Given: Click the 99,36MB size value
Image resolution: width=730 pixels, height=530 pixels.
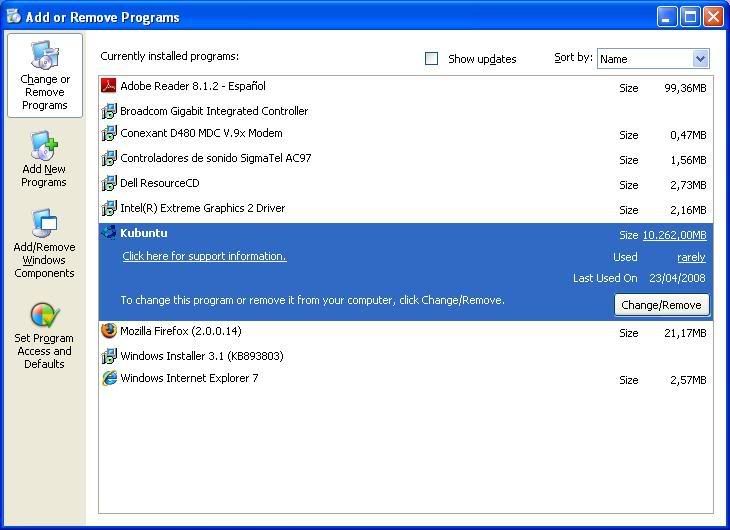Looking at the screenshot, I should (x=685, y=88).
